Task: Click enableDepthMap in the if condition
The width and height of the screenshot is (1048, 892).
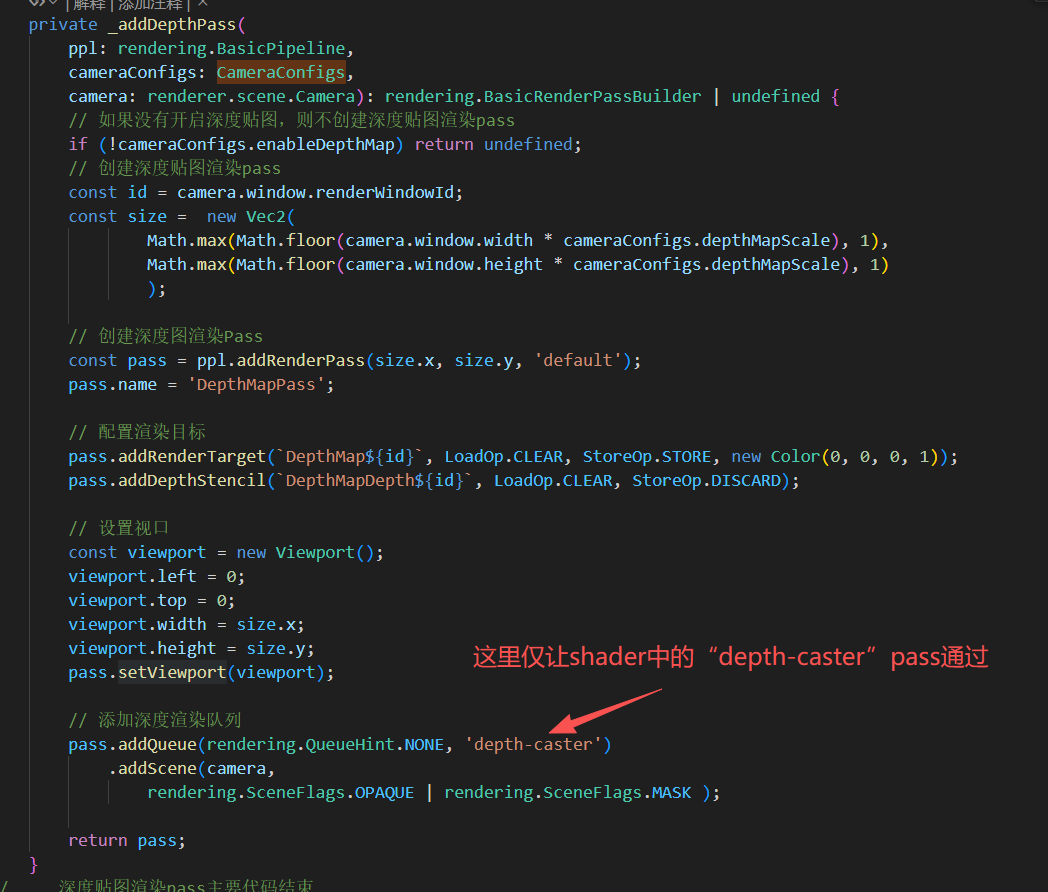Action: [325, 145]
